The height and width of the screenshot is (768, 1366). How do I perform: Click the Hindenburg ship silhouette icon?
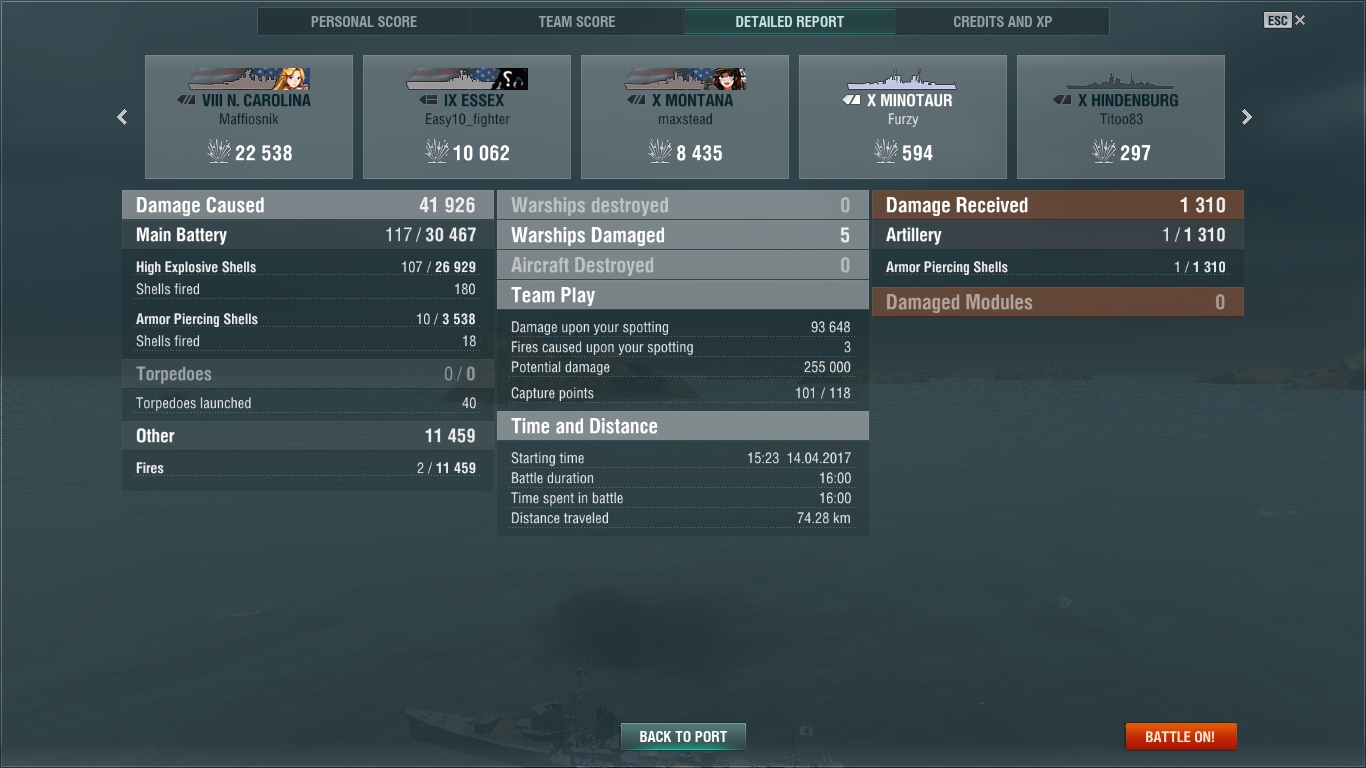1120,81
